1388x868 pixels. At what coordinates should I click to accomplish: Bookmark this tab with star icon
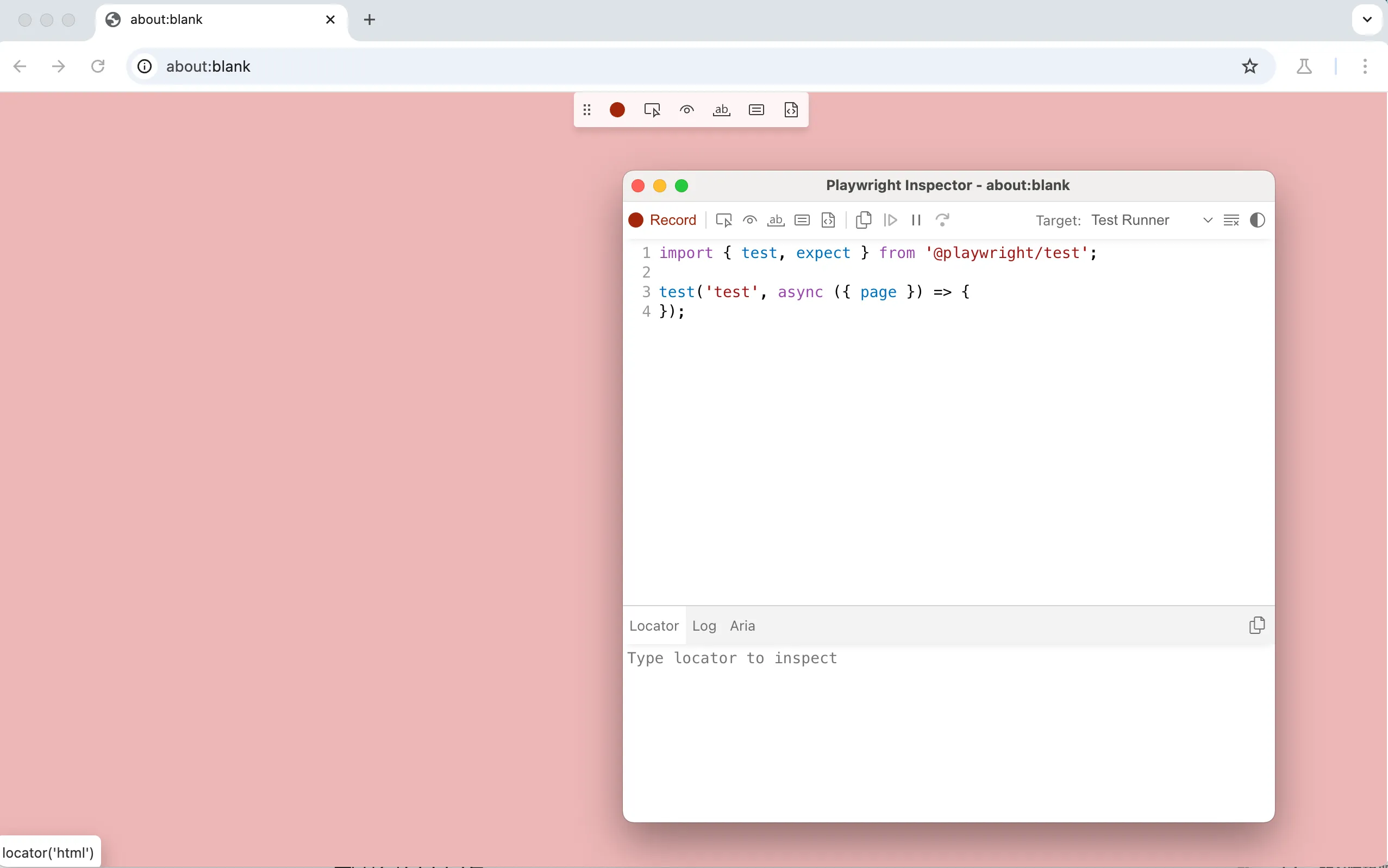click(x=1250, y=67)
